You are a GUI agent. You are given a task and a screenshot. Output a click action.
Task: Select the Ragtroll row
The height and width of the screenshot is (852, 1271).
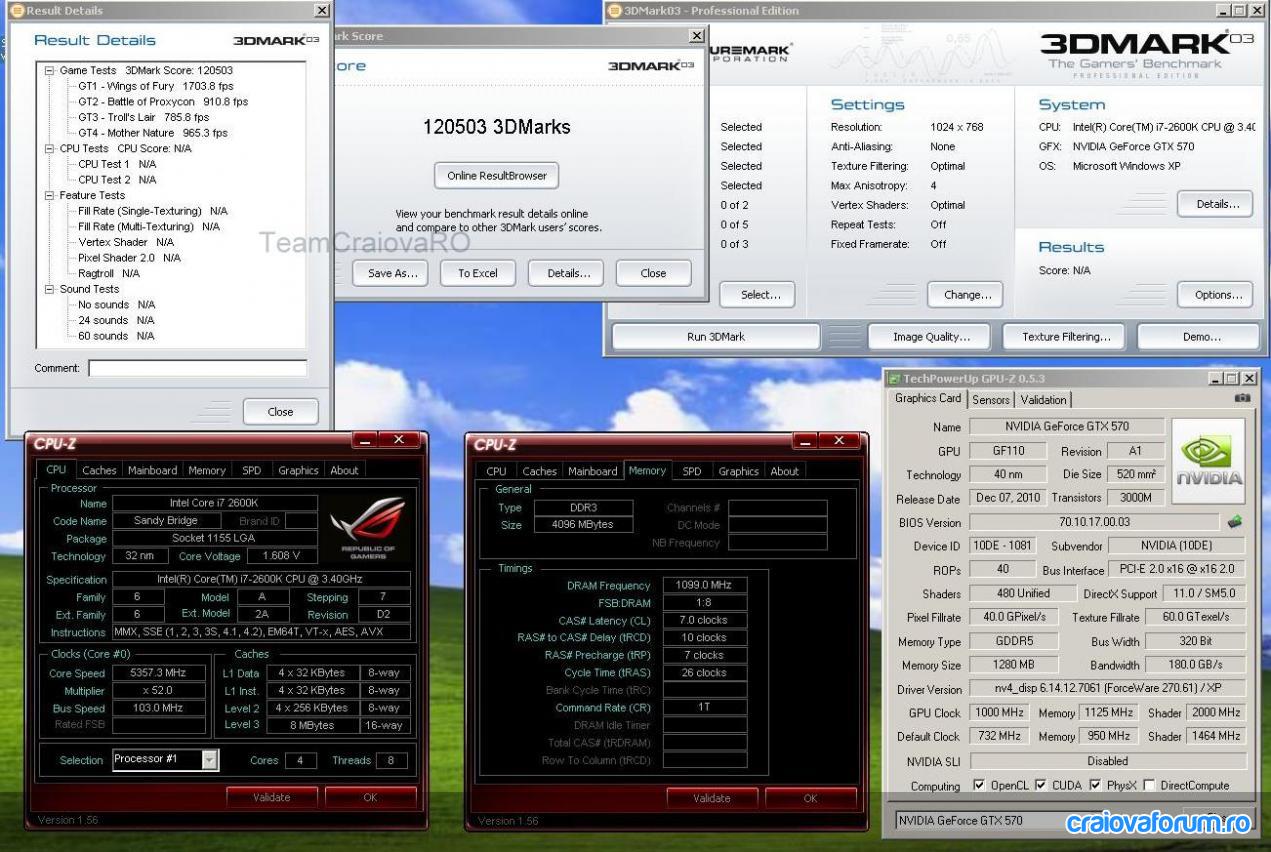click(109, 273)
